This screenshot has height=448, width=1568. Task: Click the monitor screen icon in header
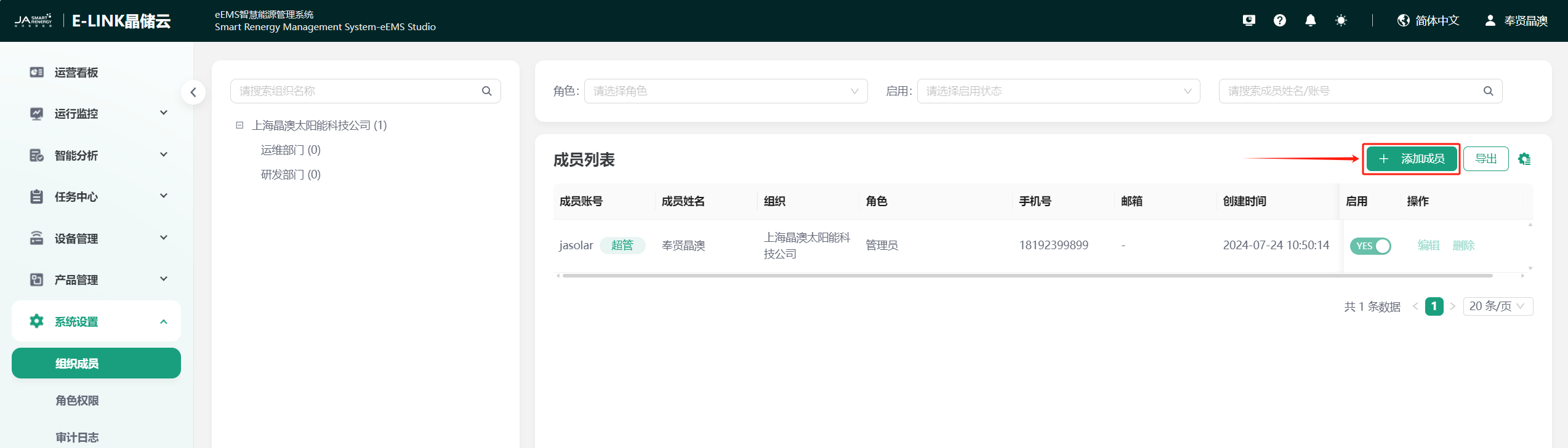[1248, 21]
